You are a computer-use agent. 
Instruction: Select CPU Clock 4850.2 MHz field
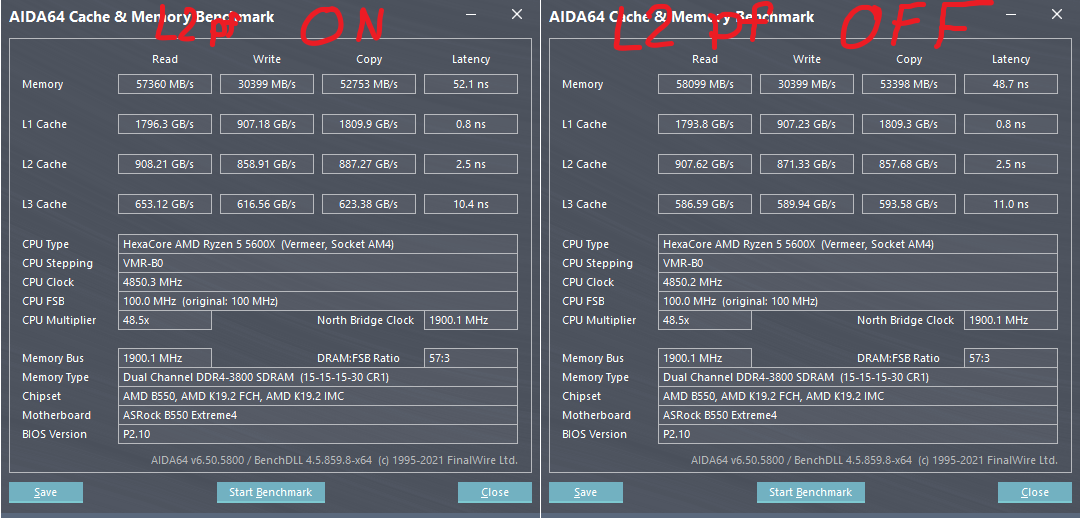pyautogui.click(x=858, y=282)
